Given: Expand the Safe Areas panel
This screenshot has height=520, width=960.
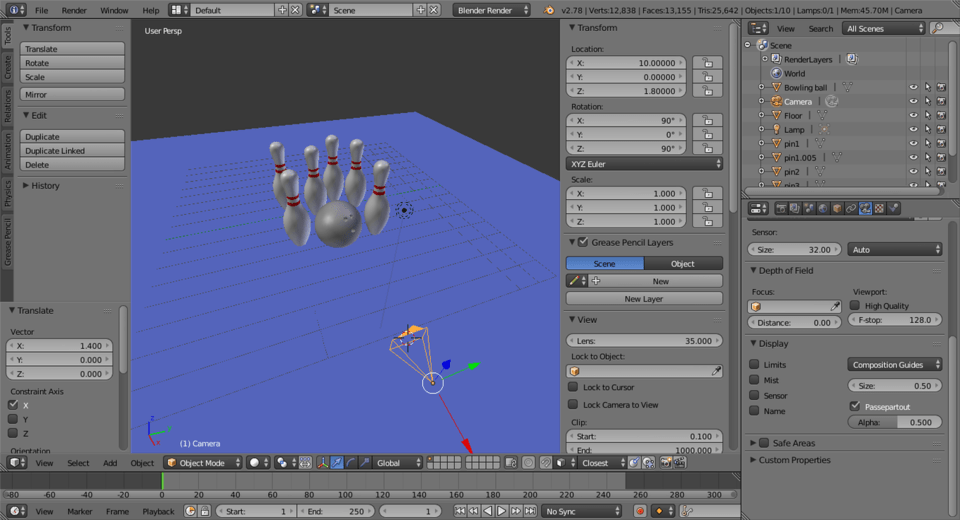Looking at the screenshot, I should (753, 443).
